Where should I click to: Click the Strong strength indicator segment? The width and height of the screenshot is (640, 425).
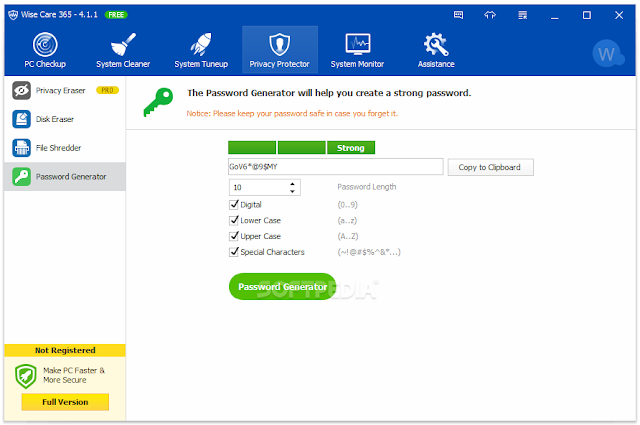[x=351, y=148]
